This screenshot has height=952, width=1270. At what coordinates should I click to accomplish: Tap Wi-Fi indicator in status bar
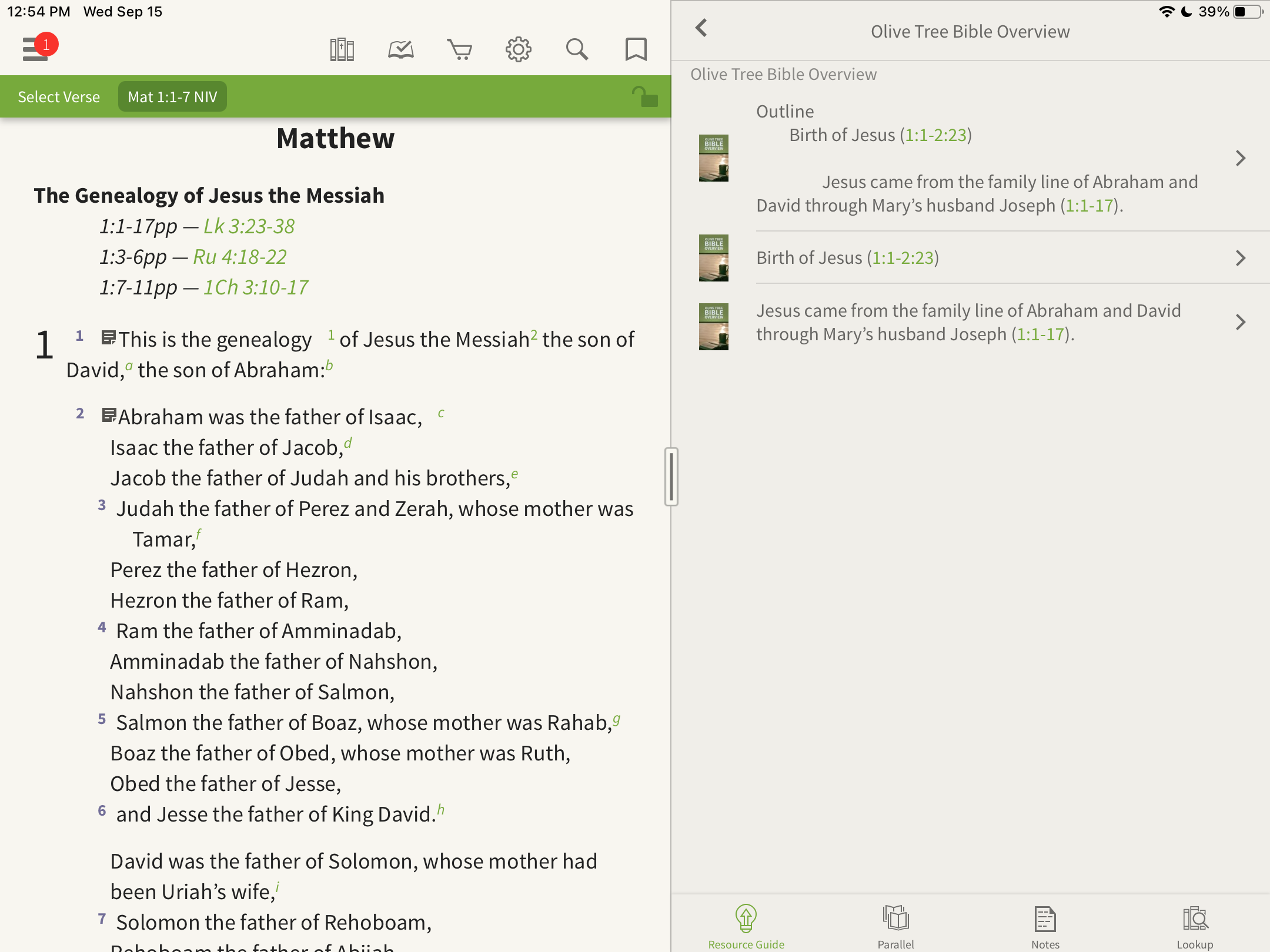tap(1167, 12)
